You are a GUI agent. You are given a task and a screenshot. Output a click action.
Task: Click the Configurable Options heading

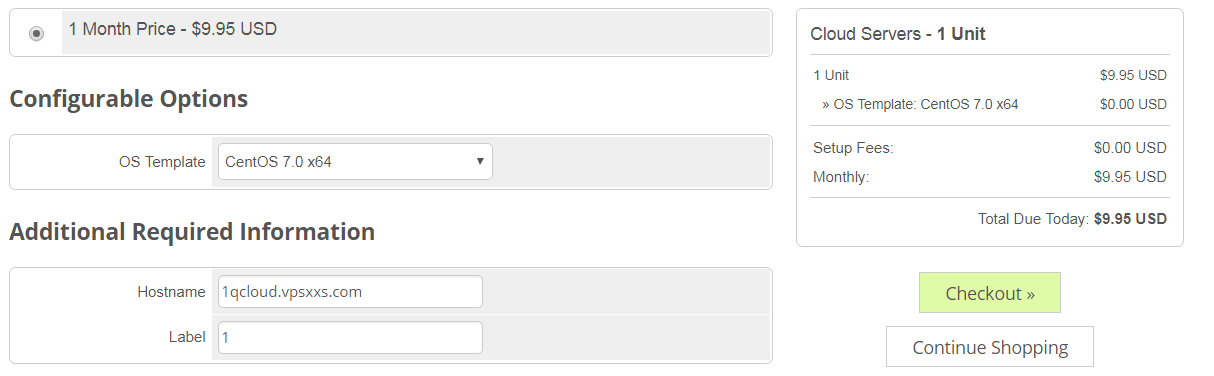pyautogui.click(x=129, y=99)
